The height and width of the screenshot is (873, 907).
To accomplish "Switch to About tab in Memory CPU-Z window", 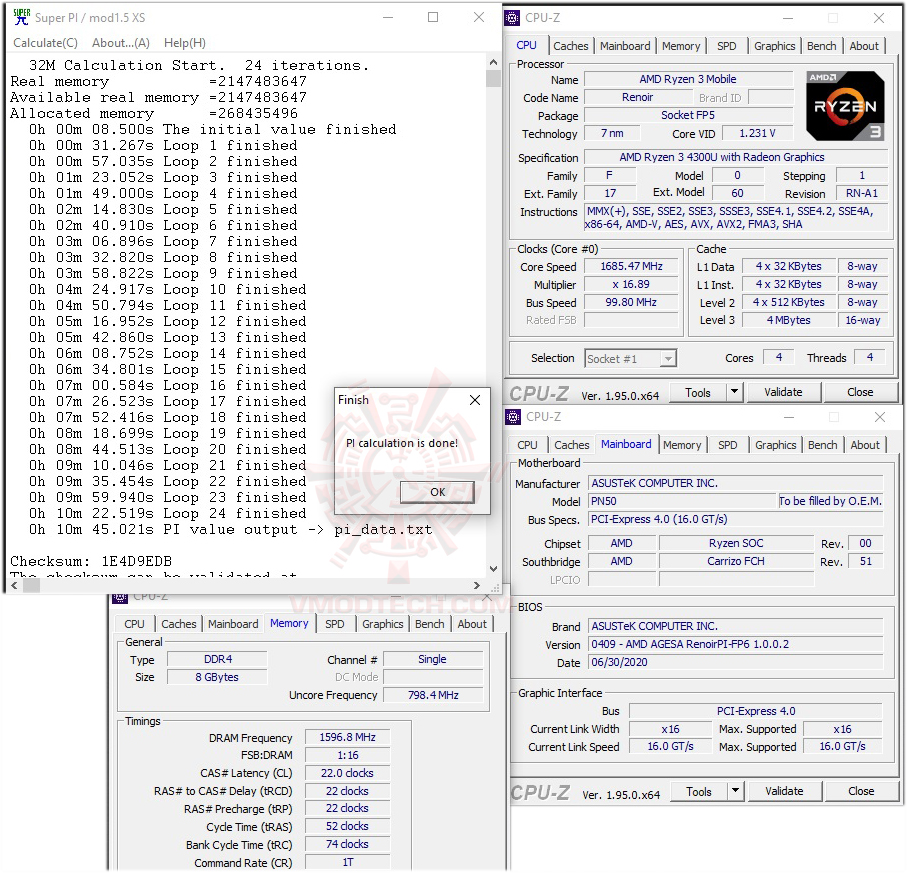I will (x=472, y=624).
